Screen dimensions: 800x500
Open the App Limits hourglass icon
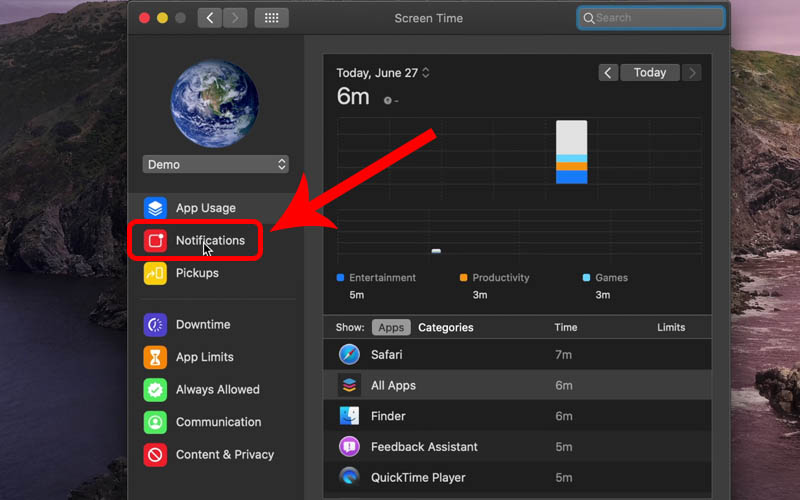155,357
